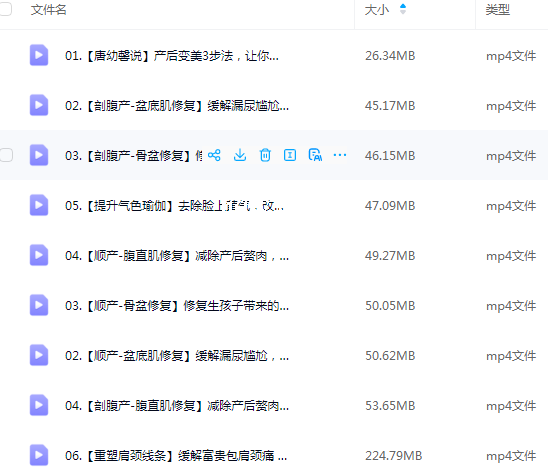This screenshot has width=548, height=467.
Task: Open AI document icon in hovered row
Action: point(315,155)
